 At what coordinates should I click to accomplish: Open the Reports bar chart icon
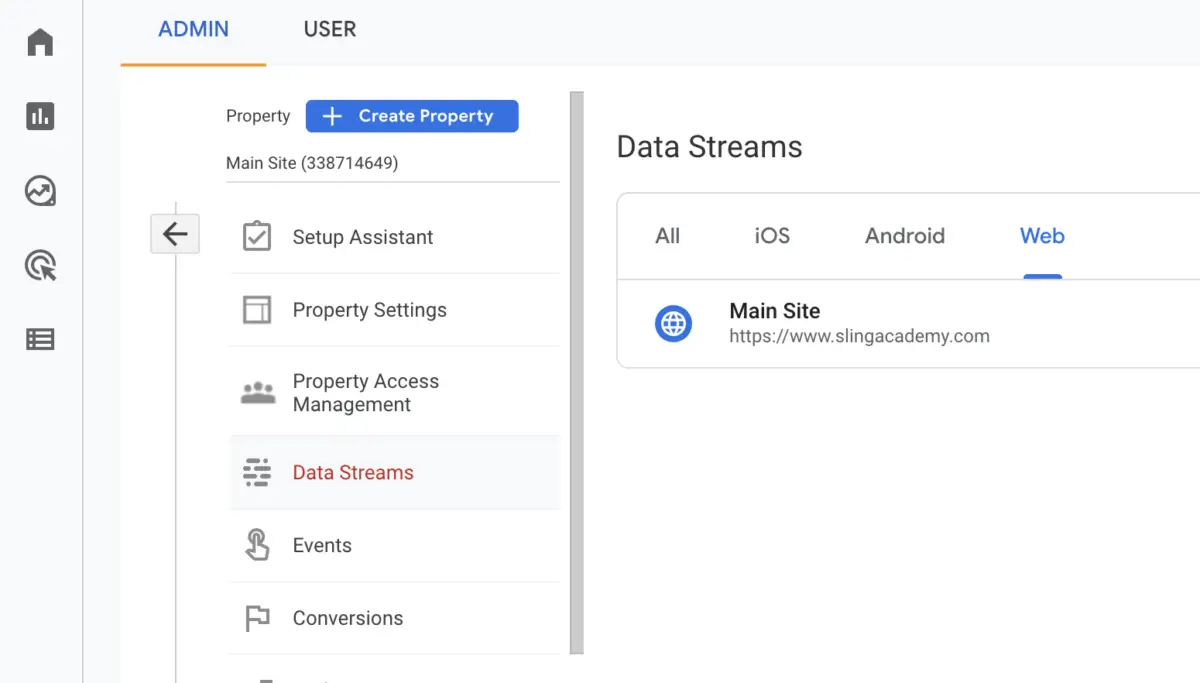[x=40, y=116]
